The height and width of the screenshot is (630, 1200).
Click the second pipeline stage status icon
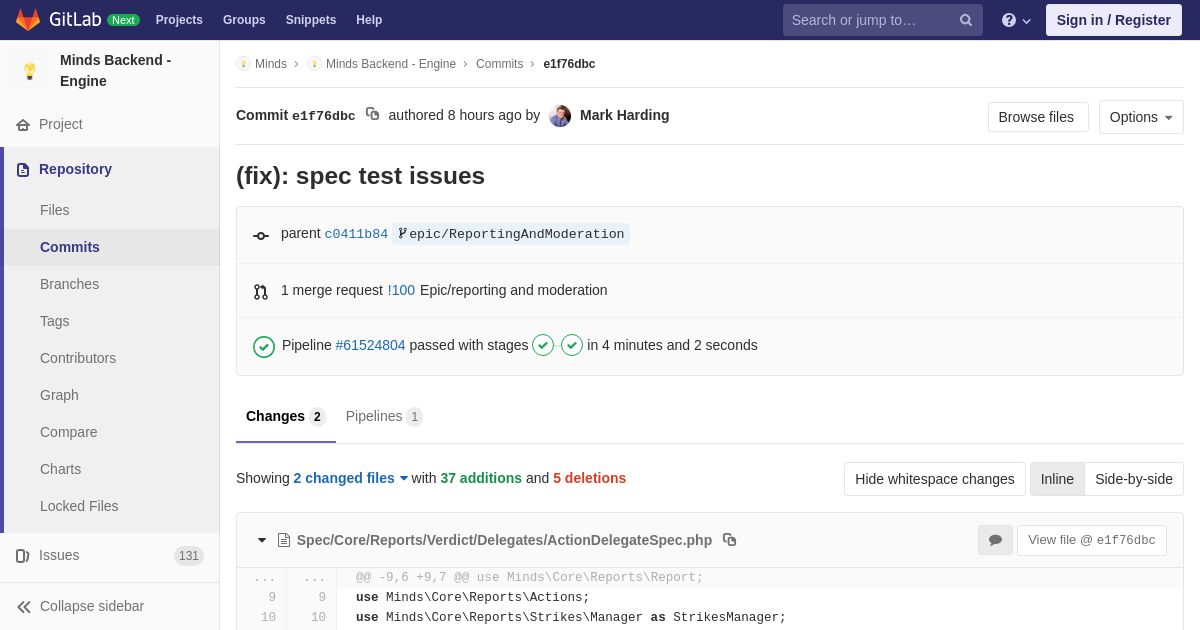coord(572,345)
